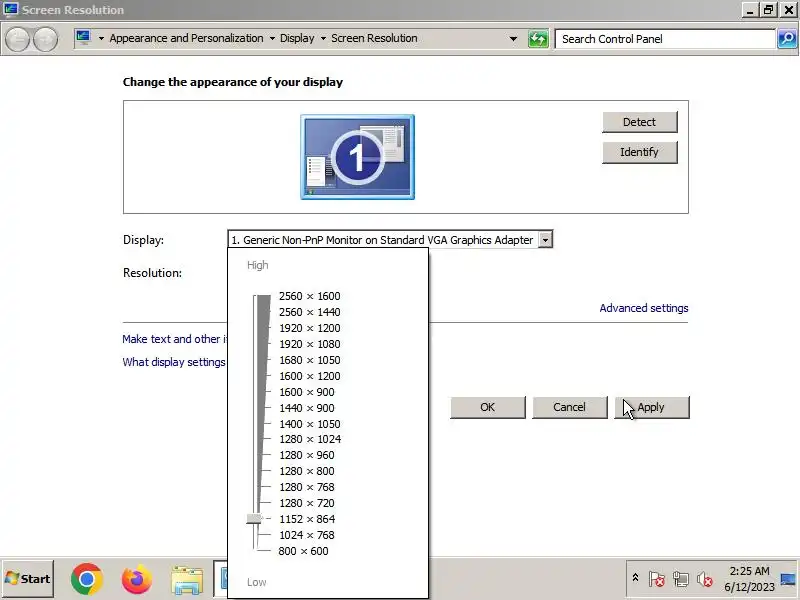
Task: Select resolution 1152 × 864
Action: click(x=307, y=519)
